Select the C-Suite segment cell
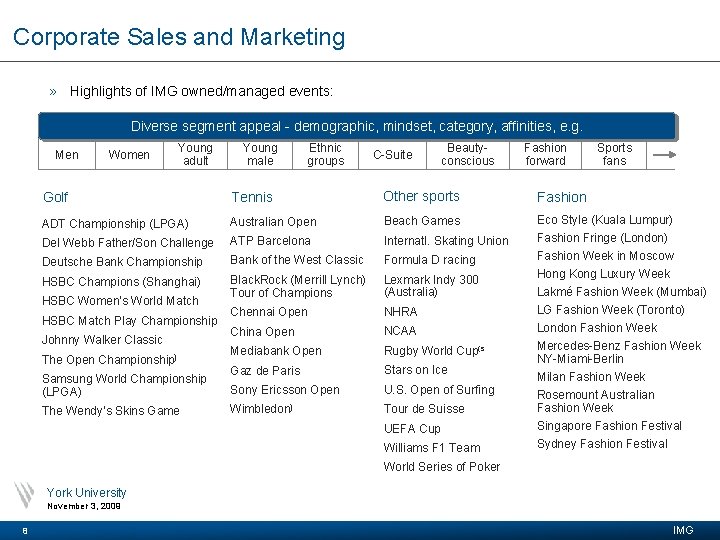720x540 pixels. tap(393, 155)
